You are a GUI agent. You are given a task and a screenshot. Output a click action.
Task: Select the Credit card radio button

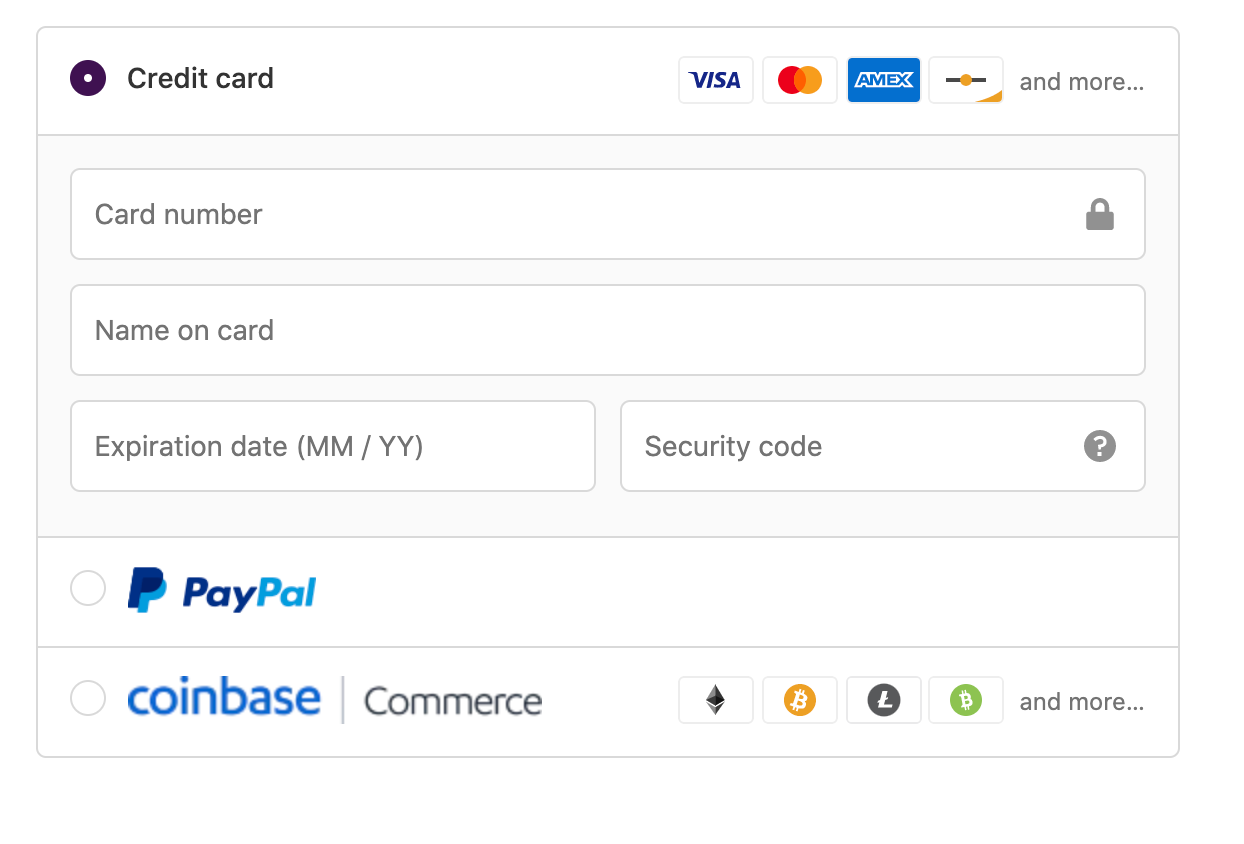coord(88,78)
